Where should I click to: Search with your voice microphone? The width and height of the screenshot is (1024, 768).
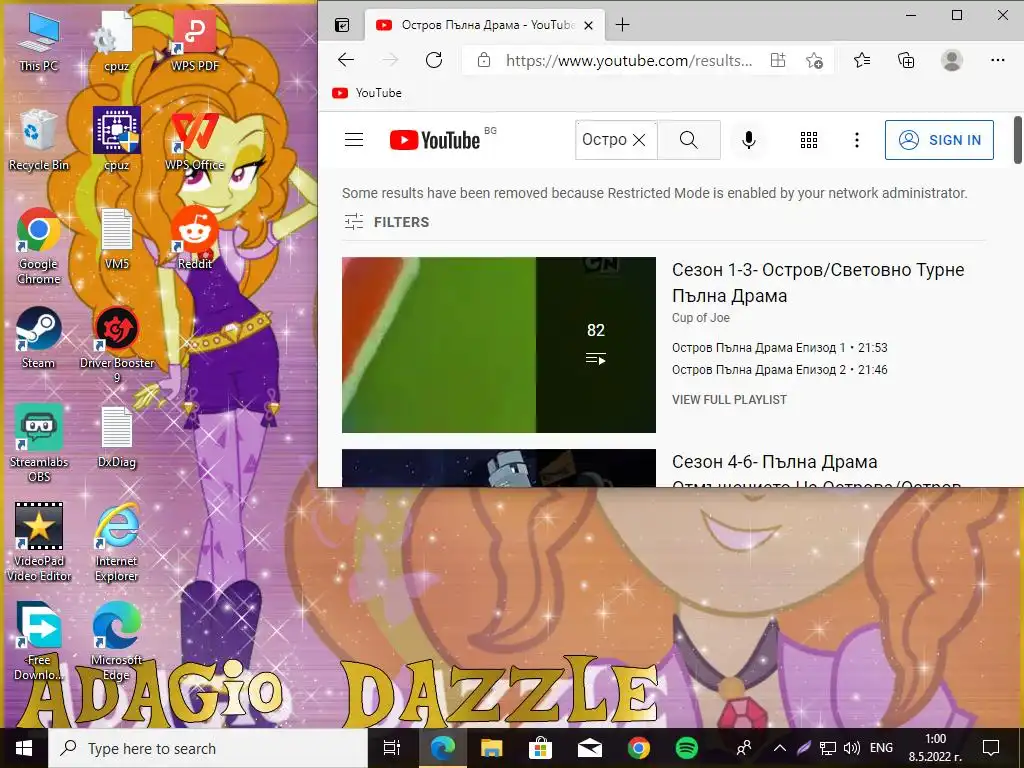(749, 140)
